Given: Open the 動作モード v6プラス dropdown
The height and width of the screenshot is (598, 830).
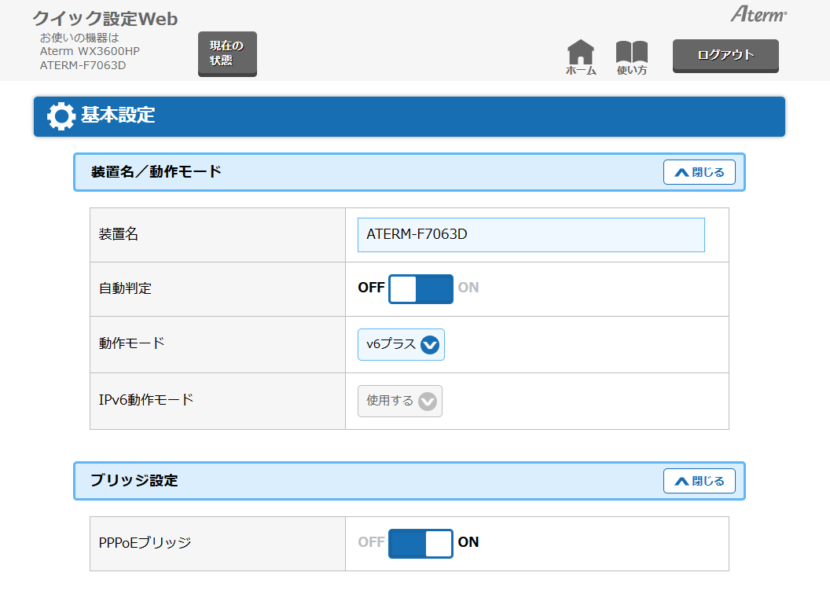Looking at the screenshot, I should point(401,345).
